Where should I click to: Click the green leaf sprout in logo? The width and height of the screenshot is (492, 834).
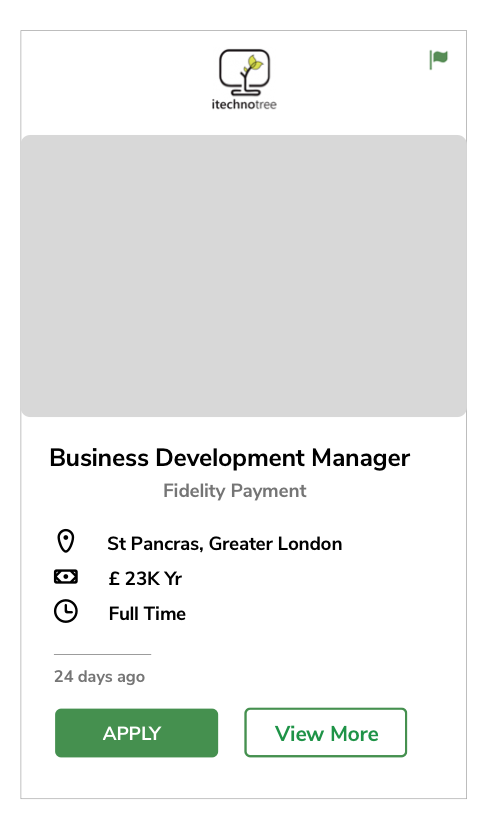(x=254, y=63)
